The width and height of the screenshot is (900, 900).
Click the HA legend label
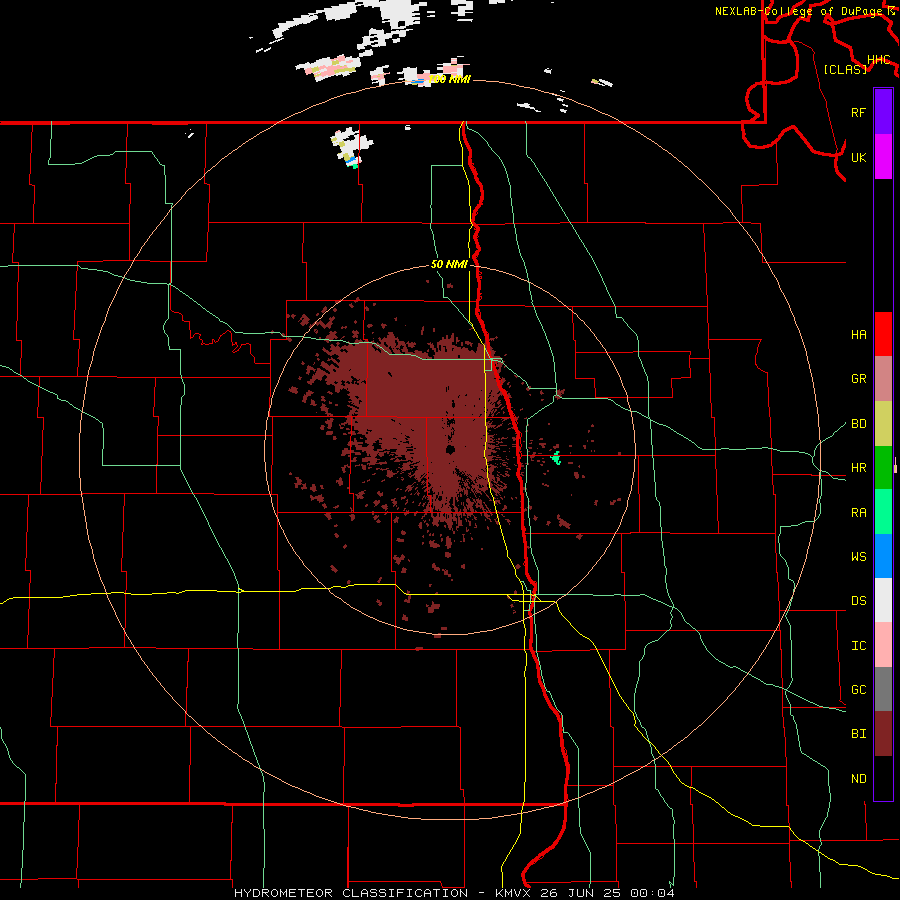[858, 334]
